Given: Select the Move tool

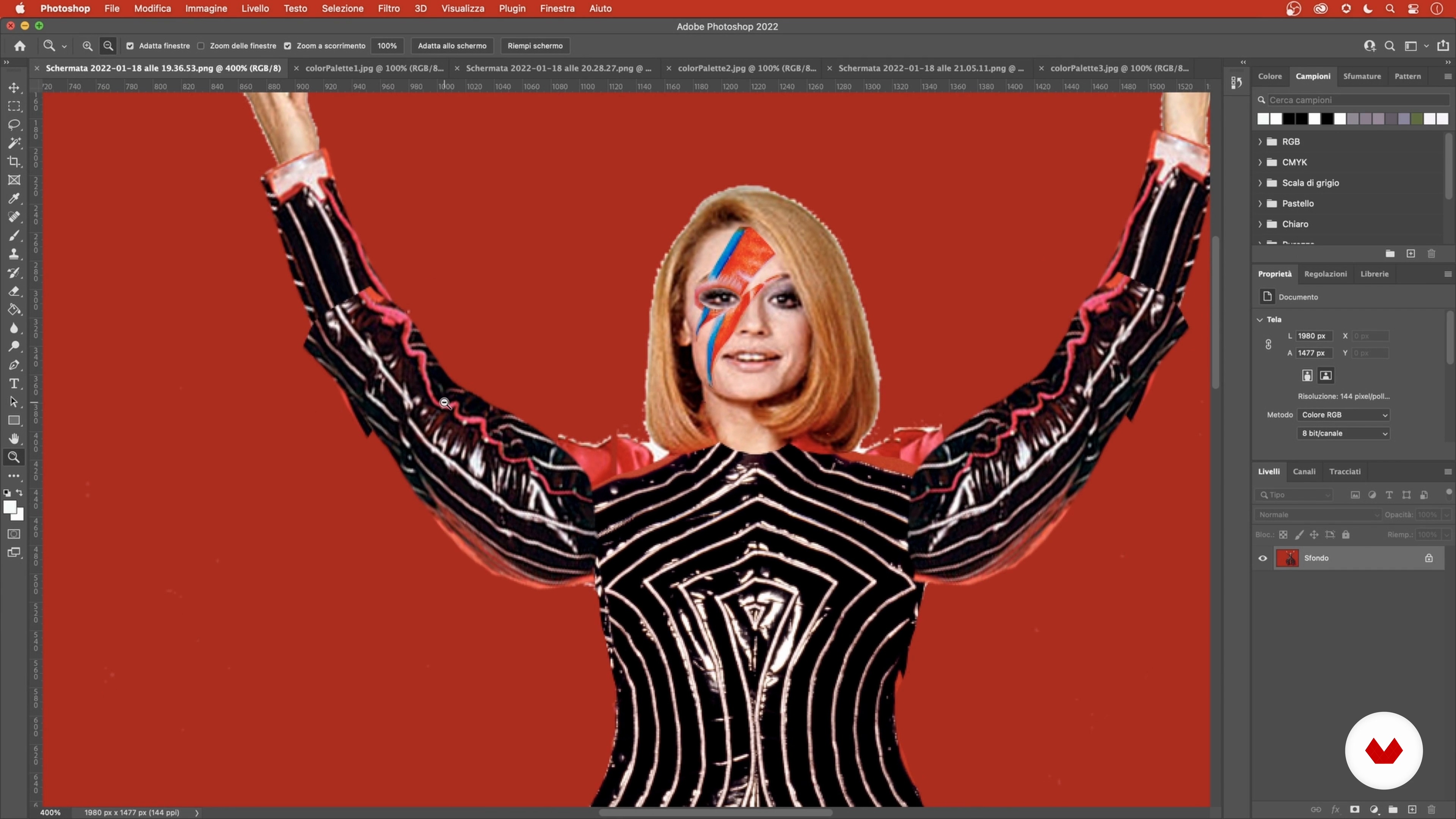Looking at the screenshot, I should 14,88.
